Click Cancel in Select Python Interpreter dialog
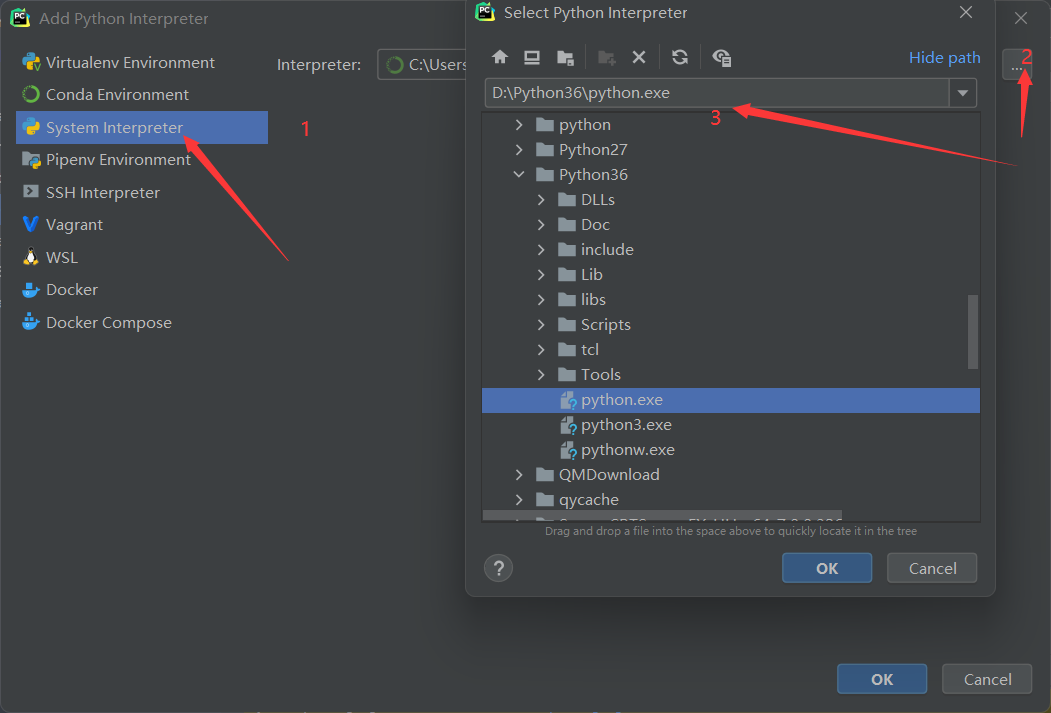The height and width of the screenshot is (713, 1051). click(x=932, y=568)
